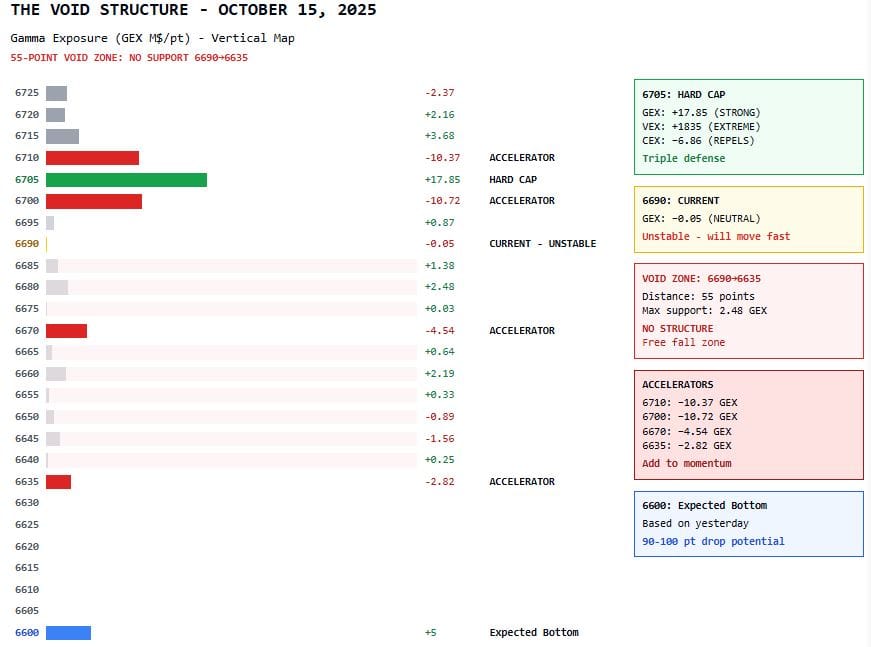Select the 6690 price level label
This screenshot has width=871, height=647.
pos(25,243)
